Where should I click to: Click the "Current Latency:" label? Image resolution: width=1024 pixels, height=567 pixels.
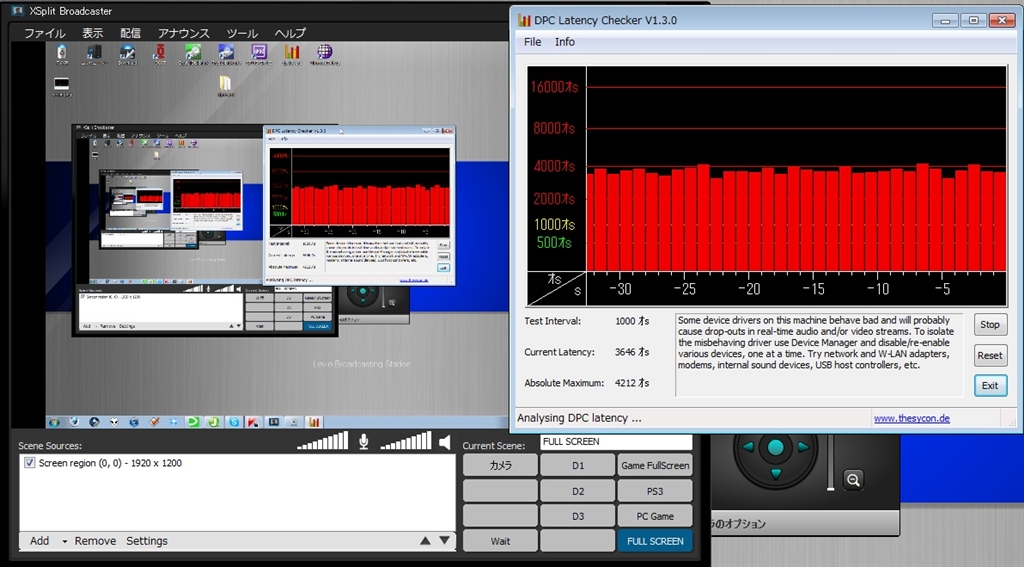559,352
